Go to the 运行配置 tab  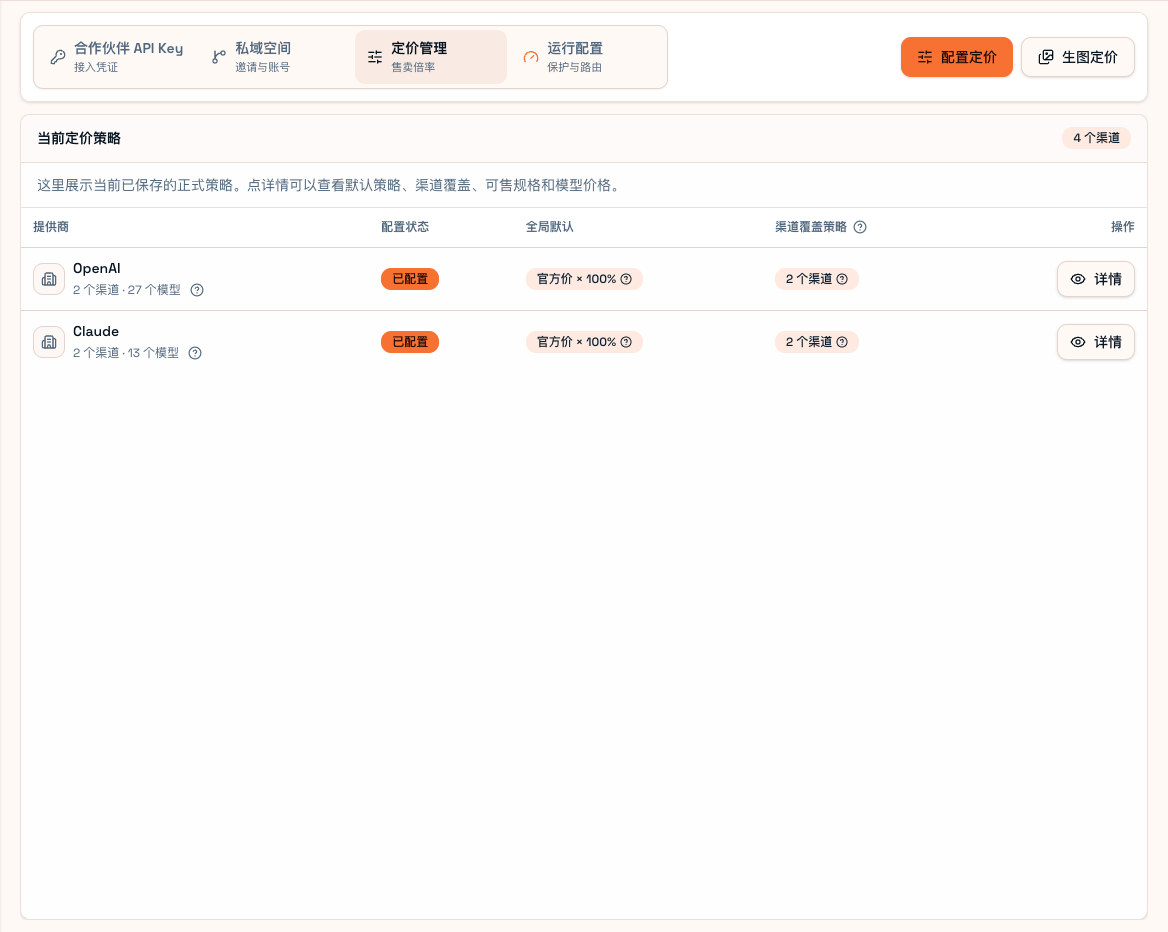(x=586, y=57)
